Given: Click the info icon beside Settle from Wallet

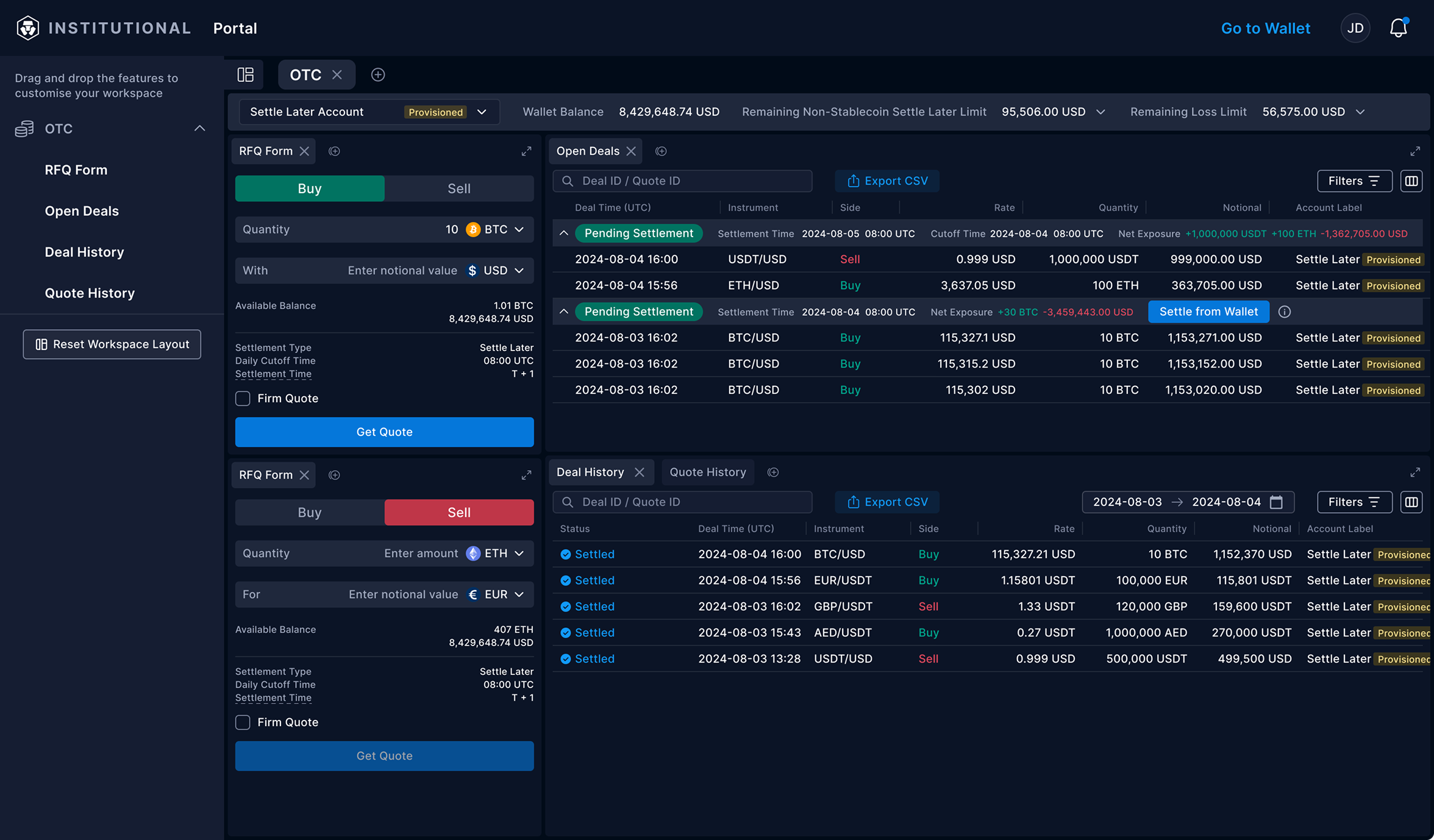Looking at the screenshot, I should click(x=1285, y=311).
